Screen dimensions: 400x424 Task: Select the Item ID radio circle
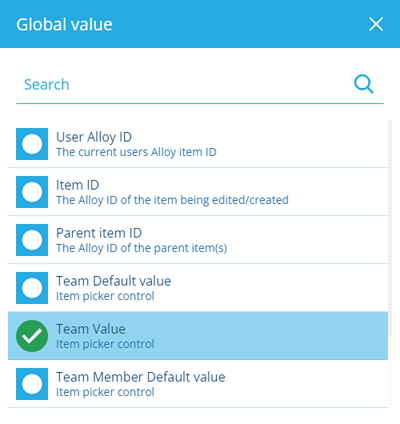click(x=32, y=192)
